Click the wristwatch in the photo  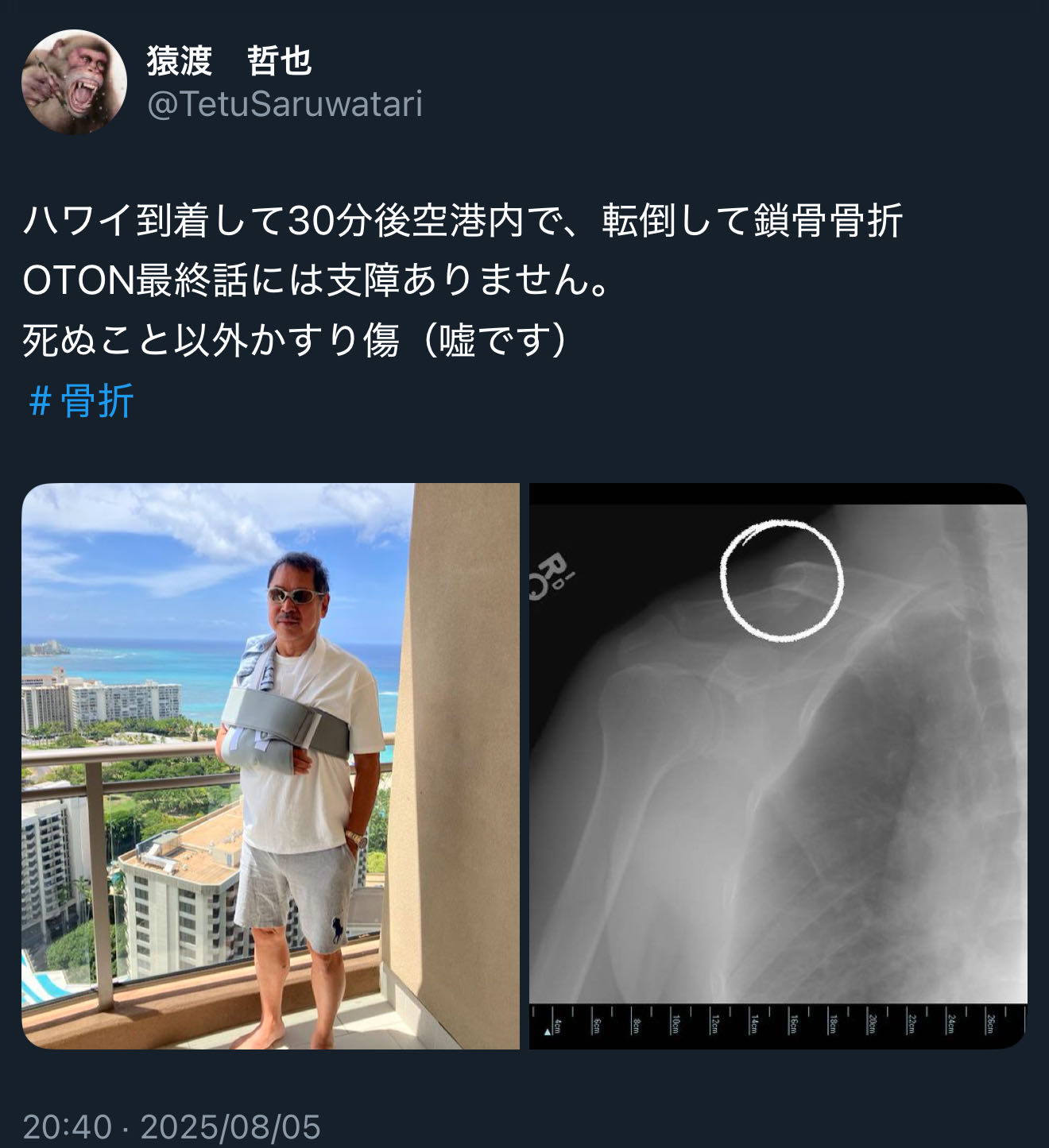click(355, 837)
